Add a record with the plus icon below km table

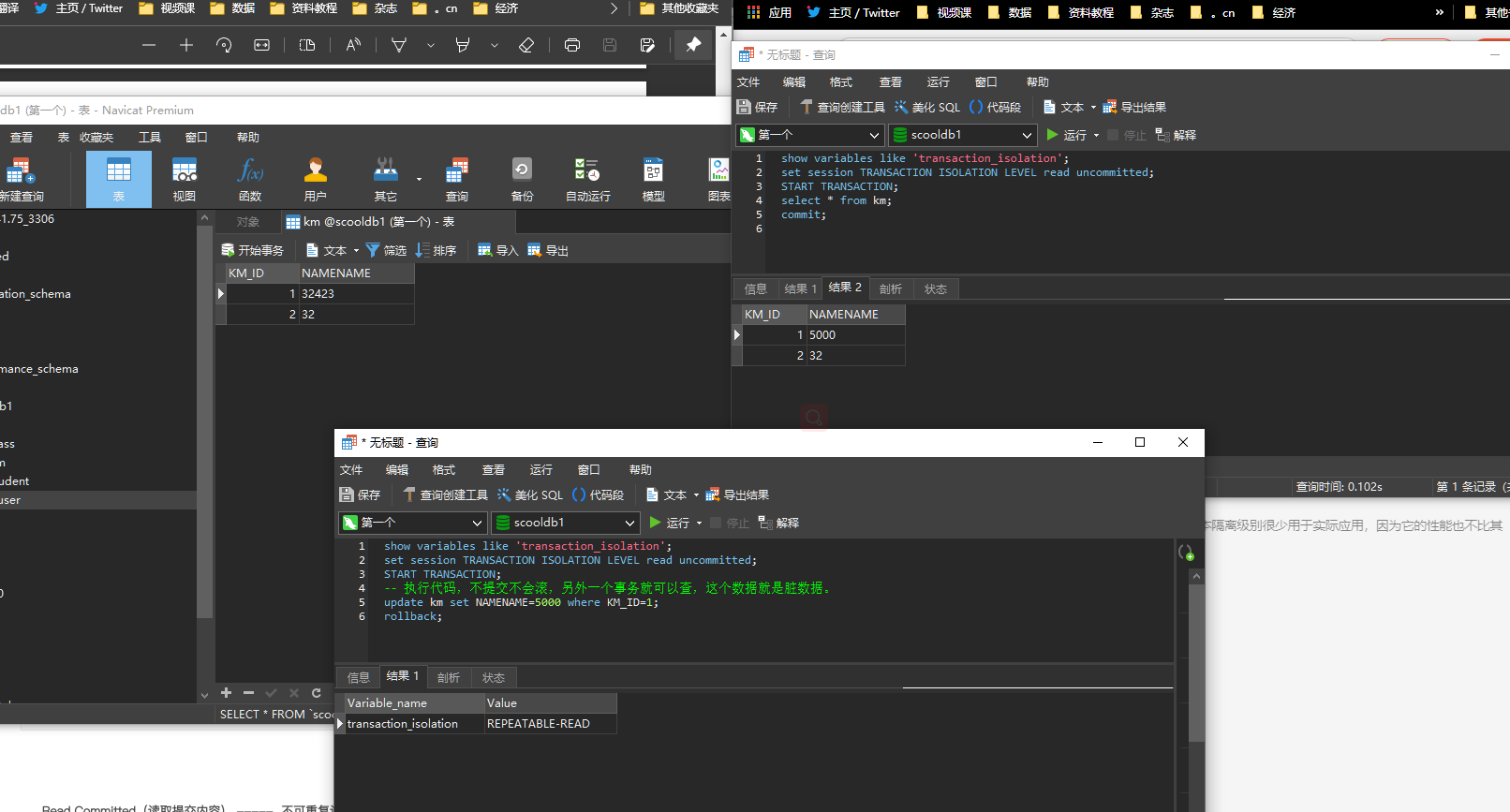226,693
